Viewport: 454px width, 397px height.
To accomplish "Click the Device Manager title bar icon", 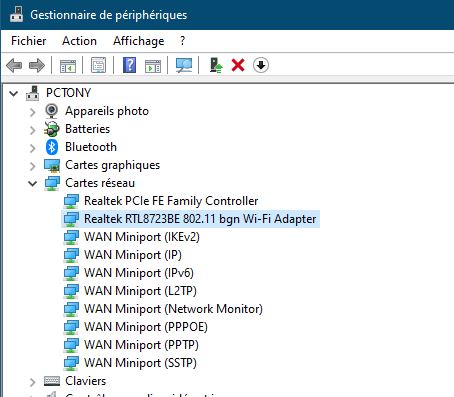I will pyautogui.click(x=16, y=14).
